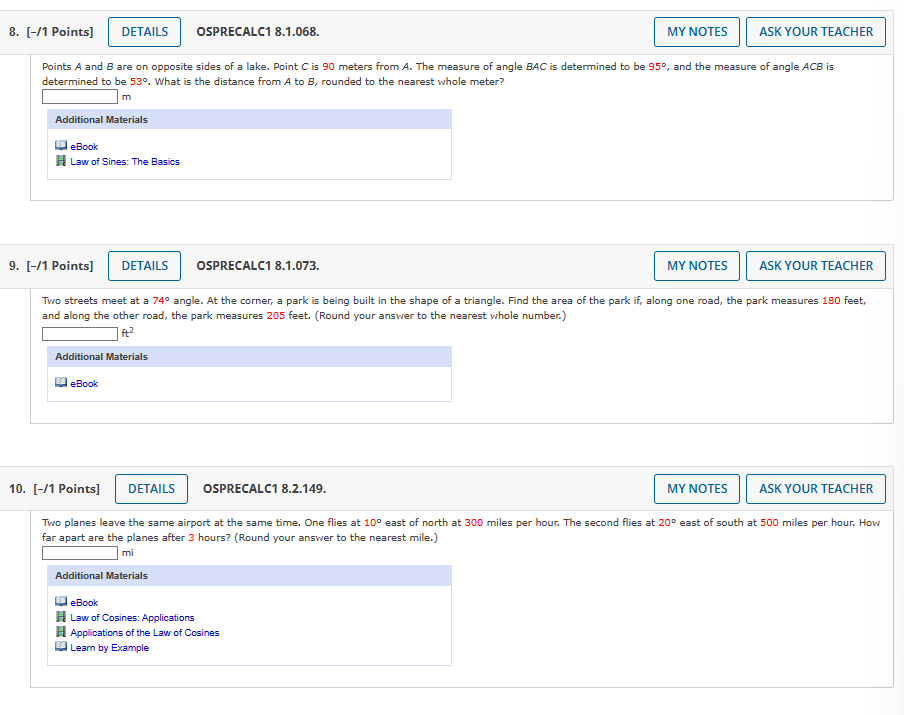Screen dimensions: 904x715
Task: Open the Law of Sines: The Basics link
Action: click(125, 161)
